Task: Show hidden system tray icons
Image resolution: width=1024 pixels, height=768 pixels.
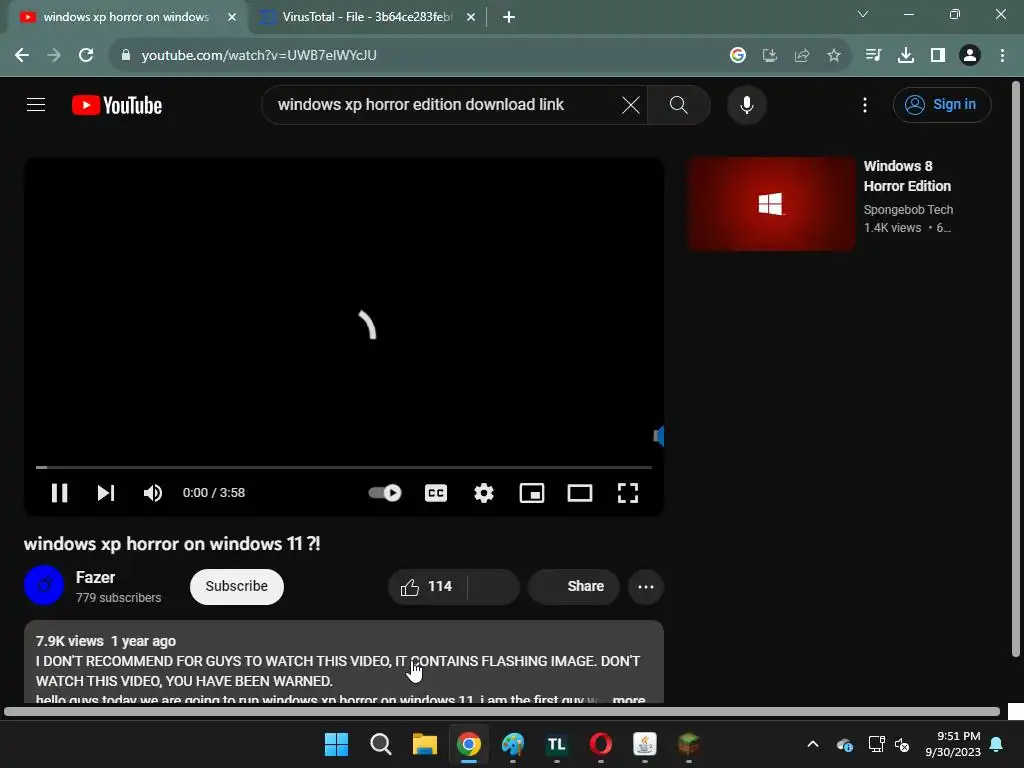Action: coord(812,744)
